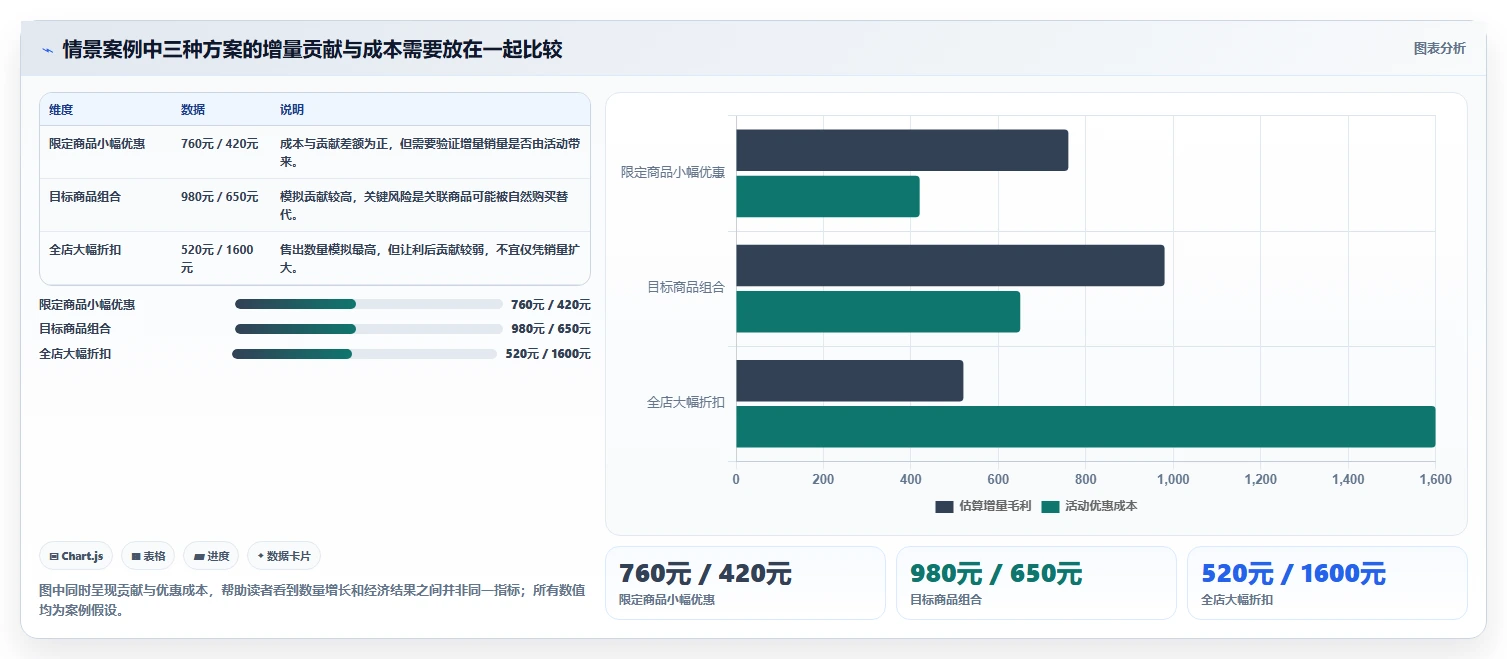Image resolution: width=1507 pixels, height=659 pixels.
Task: Click the 980元 / 650元 table cell
Action: (219, 197)
